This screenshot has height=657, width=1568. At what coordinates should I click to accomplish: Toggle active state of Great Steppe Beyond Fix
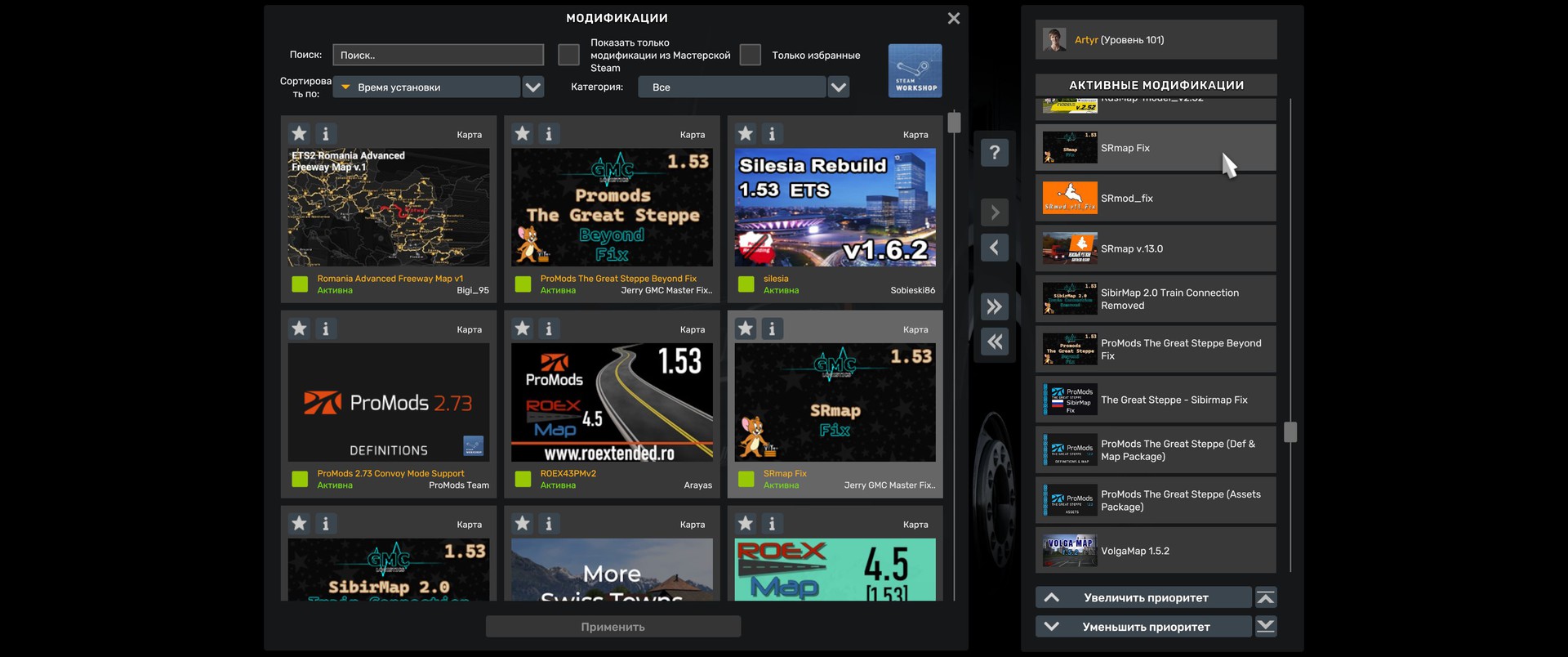point(523,284)
